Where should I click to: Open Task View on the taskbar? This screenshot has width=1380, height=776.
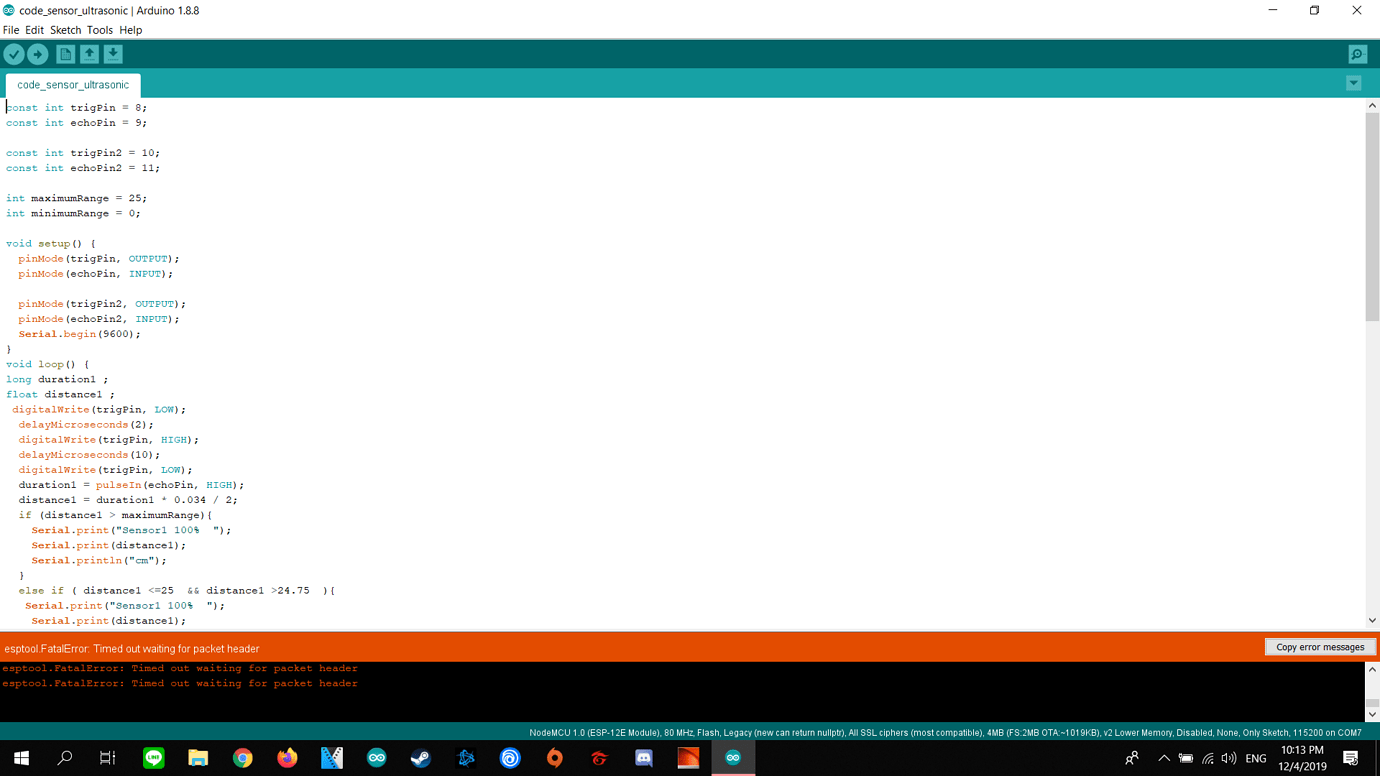107,758
